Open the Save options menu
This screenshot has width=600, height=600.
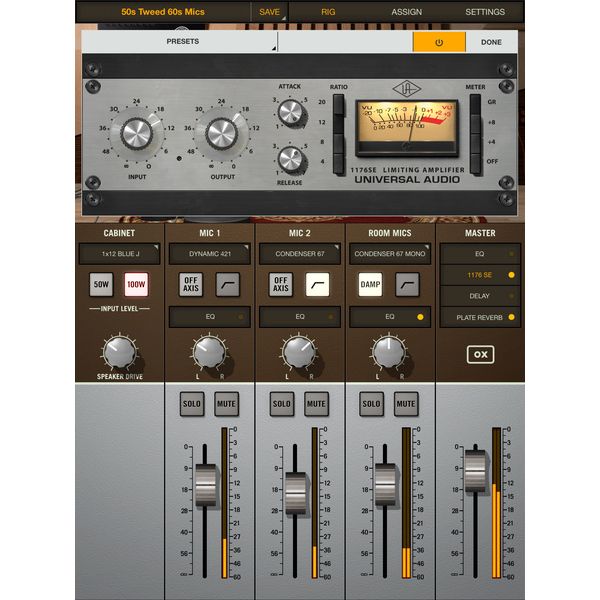click(269, 12)
